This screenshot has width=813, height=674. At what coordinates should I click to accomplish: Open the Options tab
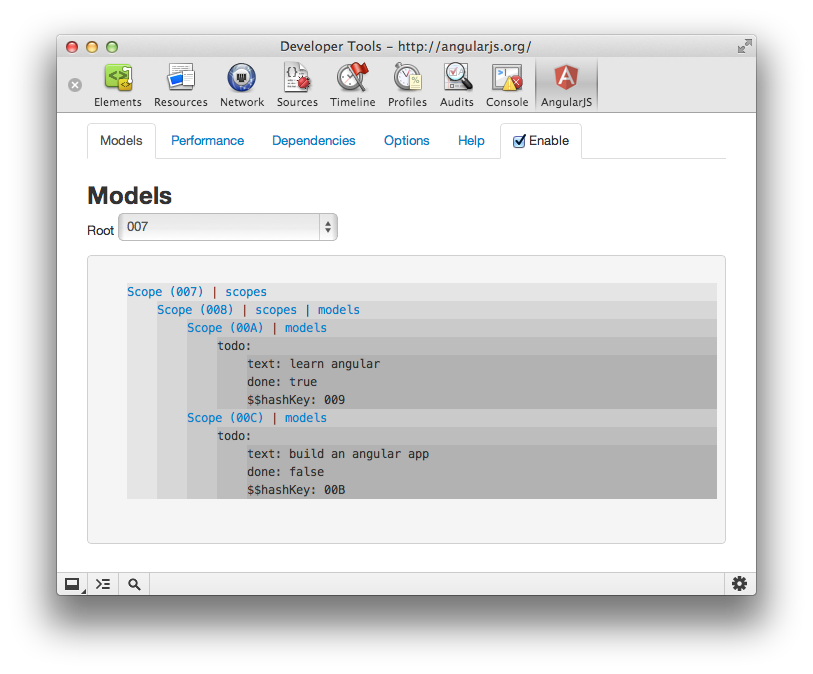406,141
